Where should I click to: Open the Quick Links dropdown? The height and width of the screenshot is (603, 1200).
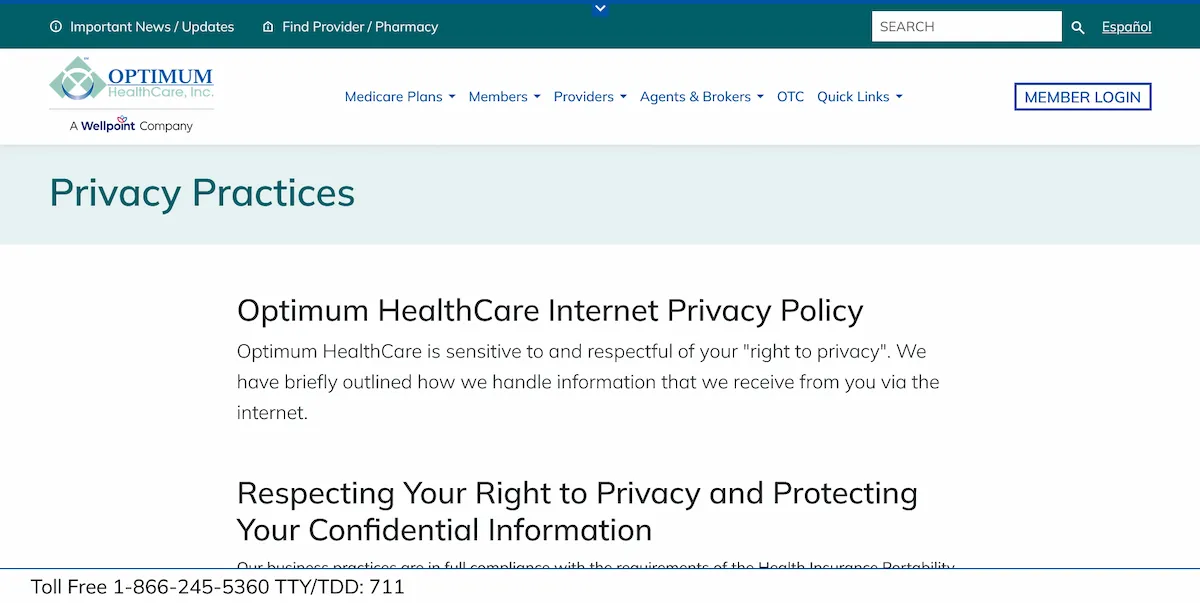coord(860,97)
